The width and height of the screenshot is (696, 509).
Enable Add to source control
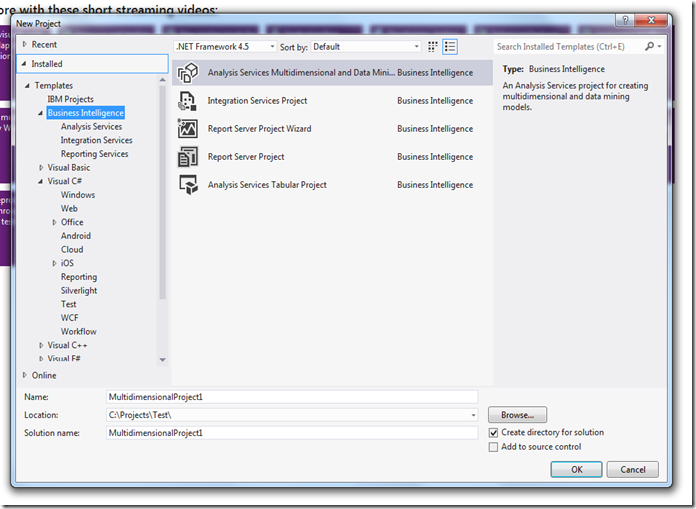(x=493, y=447)
